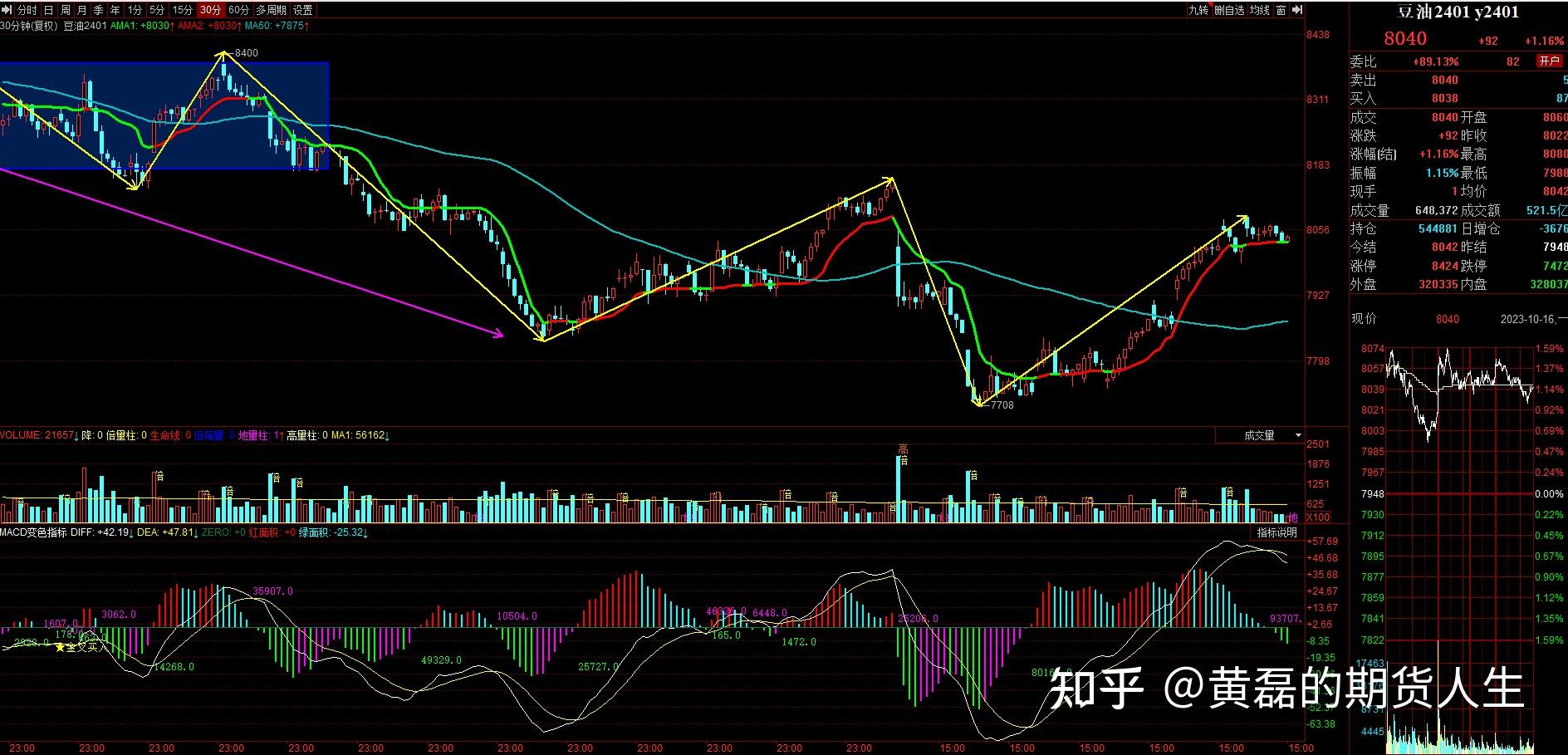The image size is (1568, 755).
Task: Click the 持仓 544881 open interest value
Action: tap(1438, 228)
